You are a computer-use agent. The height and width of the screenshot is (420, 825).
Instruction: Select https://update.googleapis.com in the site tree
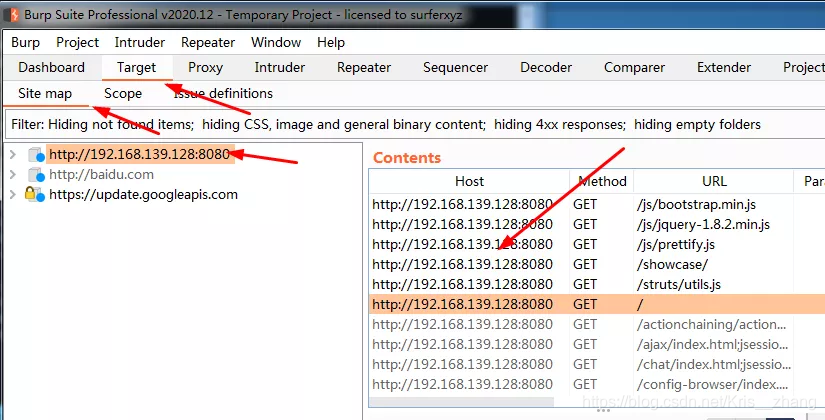pyautogui.click(x=143, y=194)
